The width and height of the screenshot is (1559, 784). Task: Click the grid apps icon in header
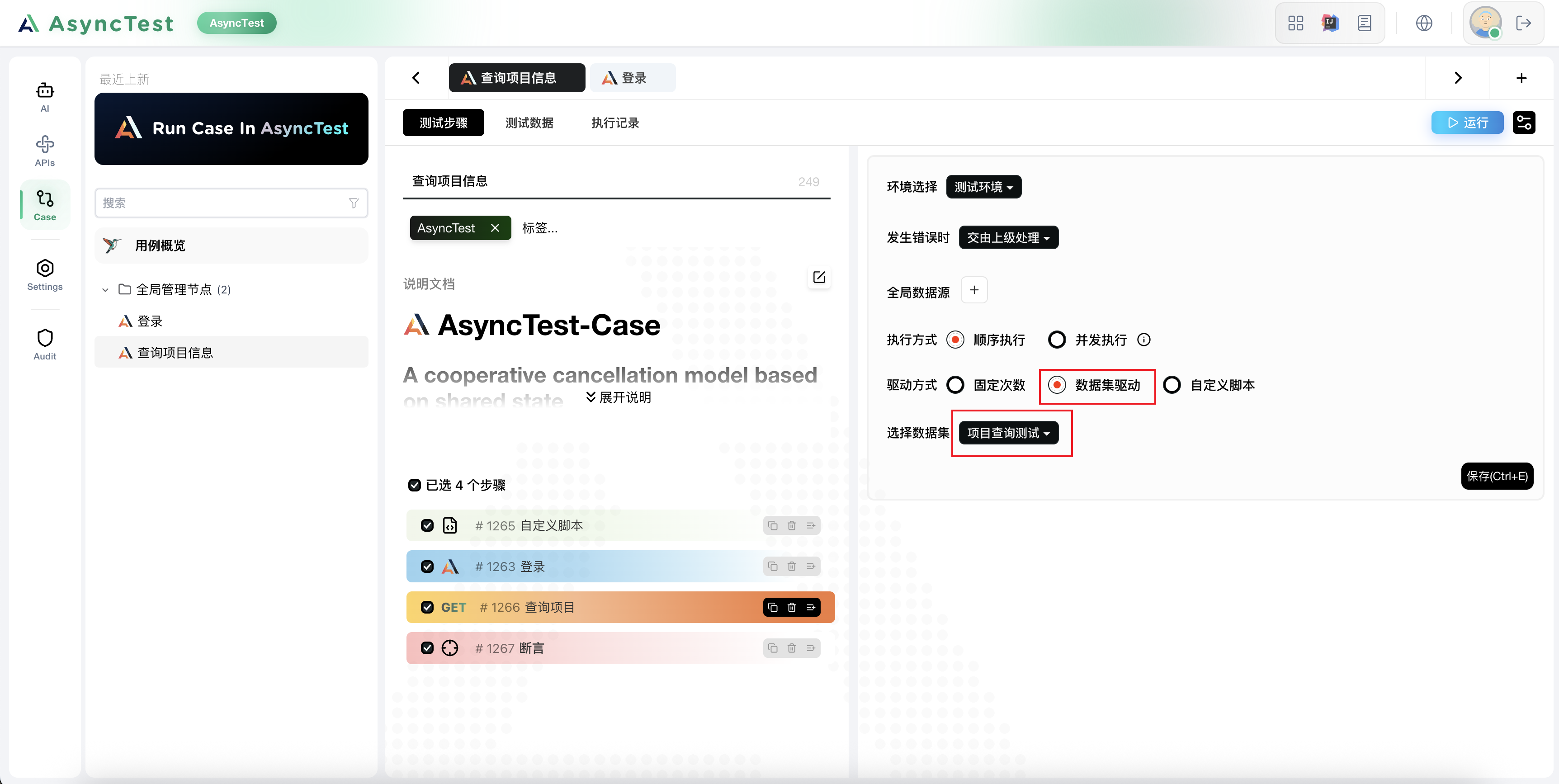click(1296, 23)
